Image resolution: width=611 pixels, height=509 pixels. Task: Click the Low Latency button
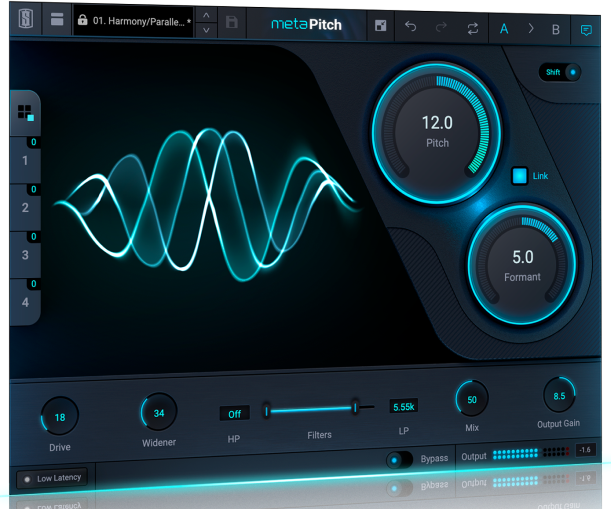50,478
